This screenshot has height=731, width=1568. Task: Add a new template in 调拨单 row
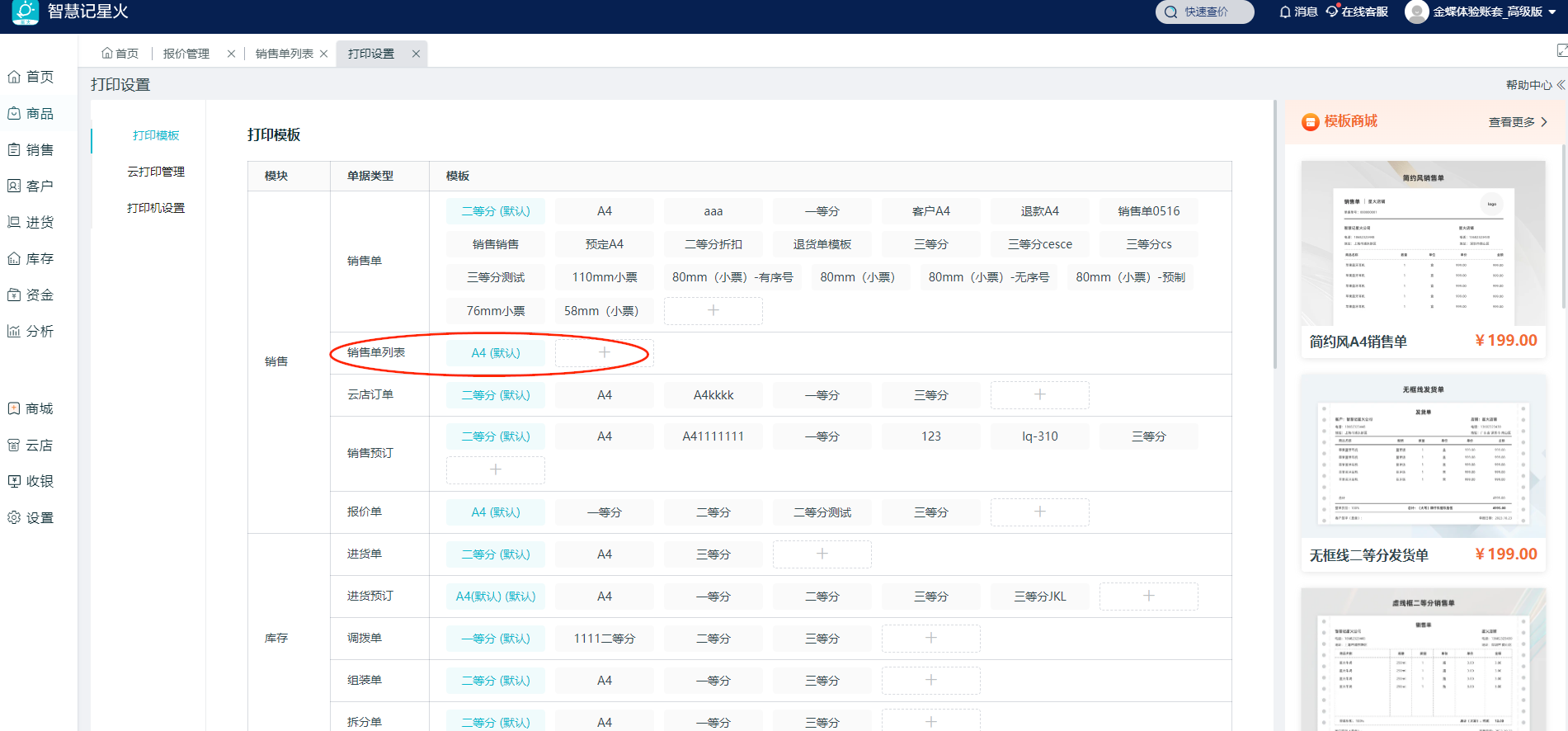(x=931, y=638)
